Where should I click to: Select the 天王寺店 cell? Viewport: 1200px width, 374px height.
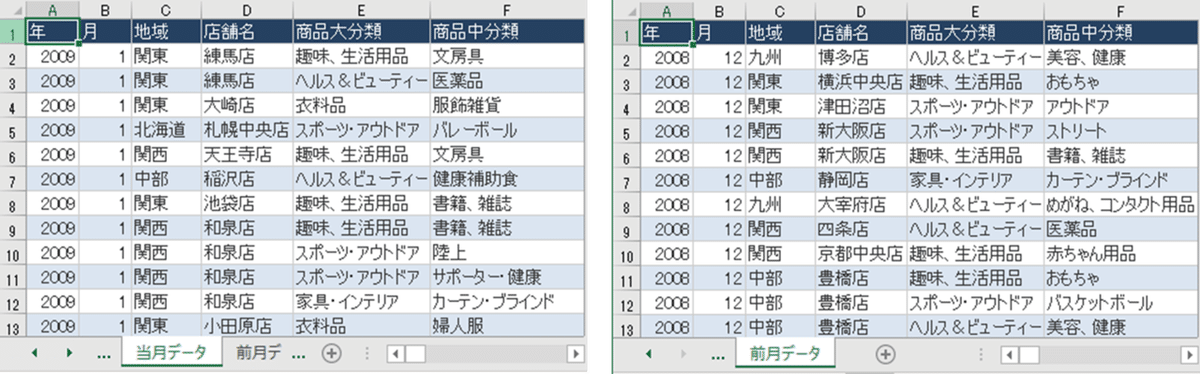(246, 155)
